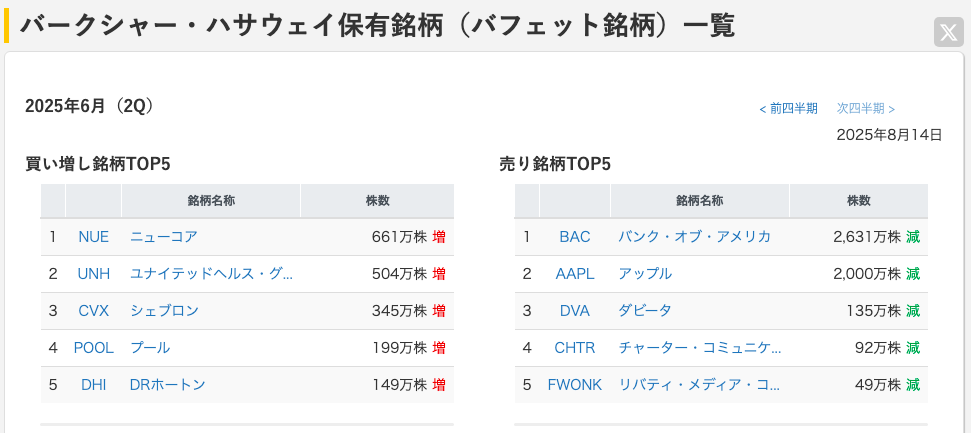Screen dimensions: 971x433
Task: Click the DVA ticker link
Action: click(575, 311)
